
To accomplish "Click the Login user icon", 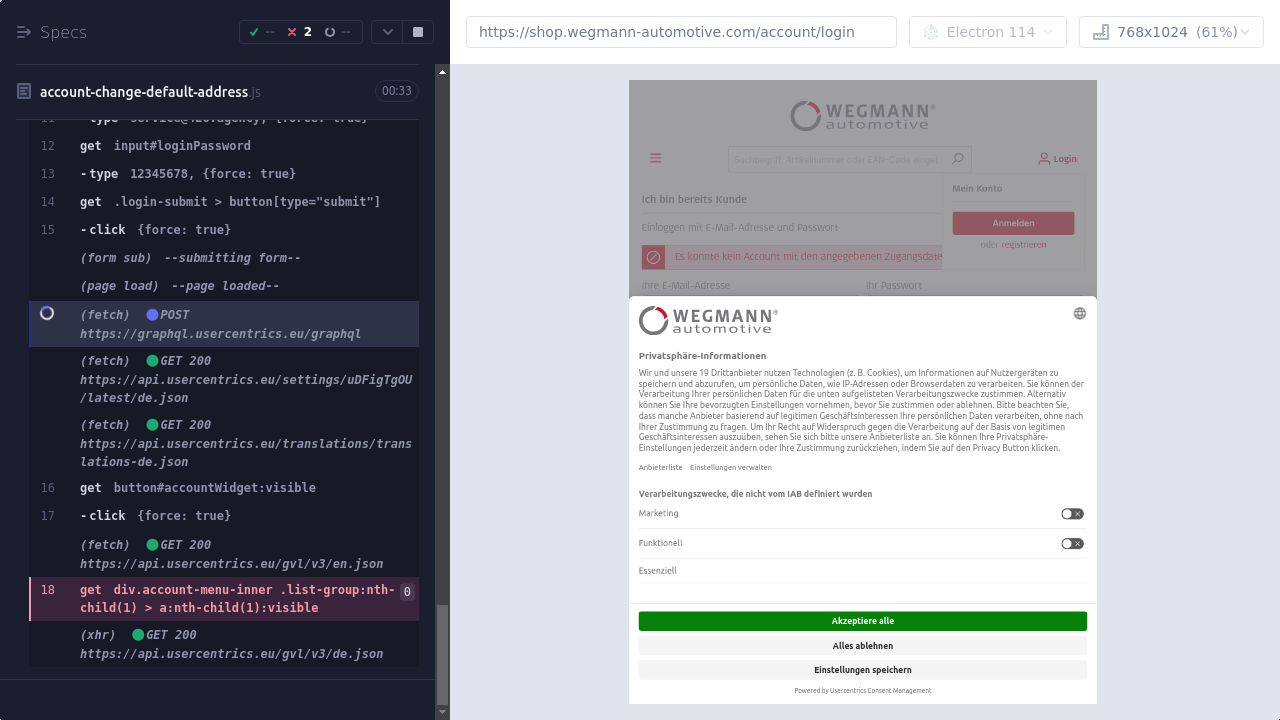I will pyautogui.click(x=1044, y=158).
